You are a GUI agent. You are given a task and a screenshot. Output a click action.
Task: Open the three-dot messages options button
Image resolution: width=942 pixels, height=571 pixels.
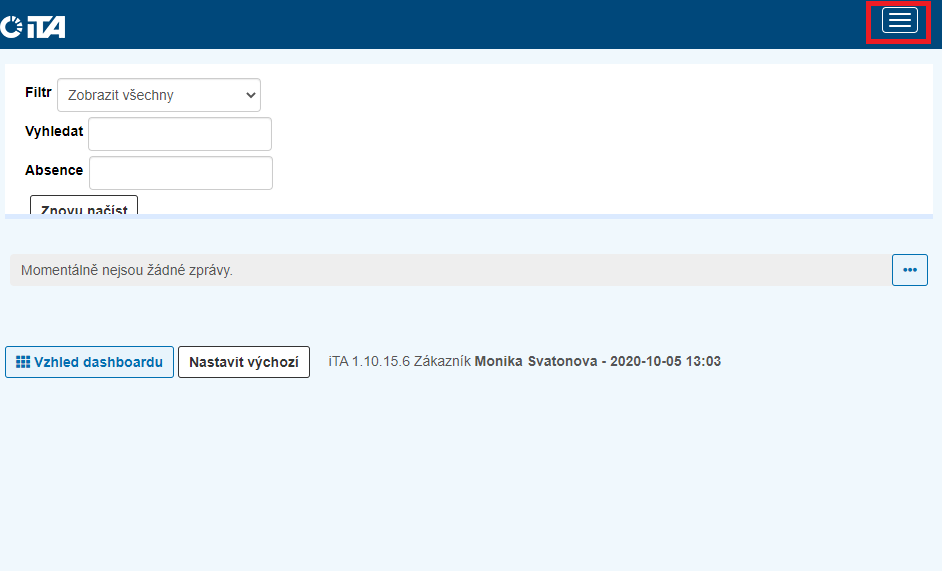[909, 270]
